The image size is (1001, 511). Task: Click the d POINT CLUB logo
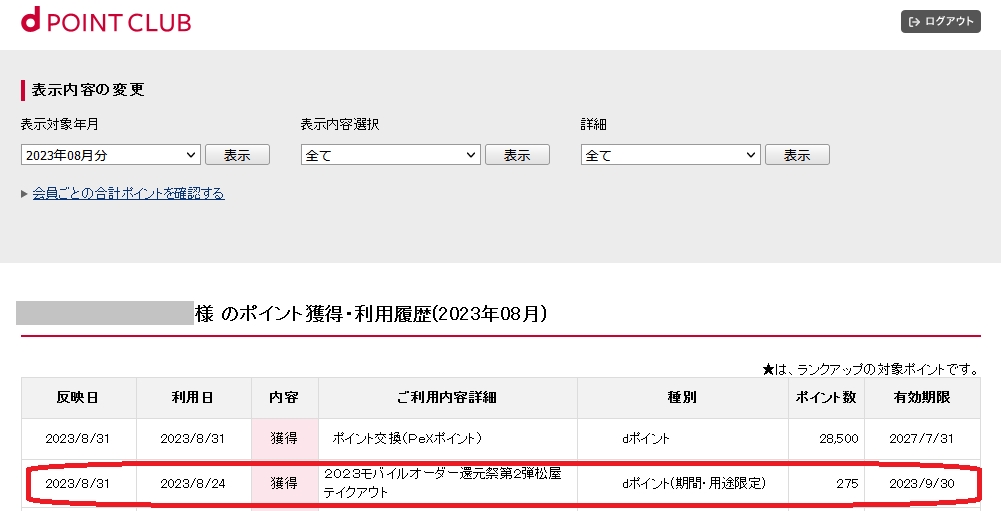[106, 20]
